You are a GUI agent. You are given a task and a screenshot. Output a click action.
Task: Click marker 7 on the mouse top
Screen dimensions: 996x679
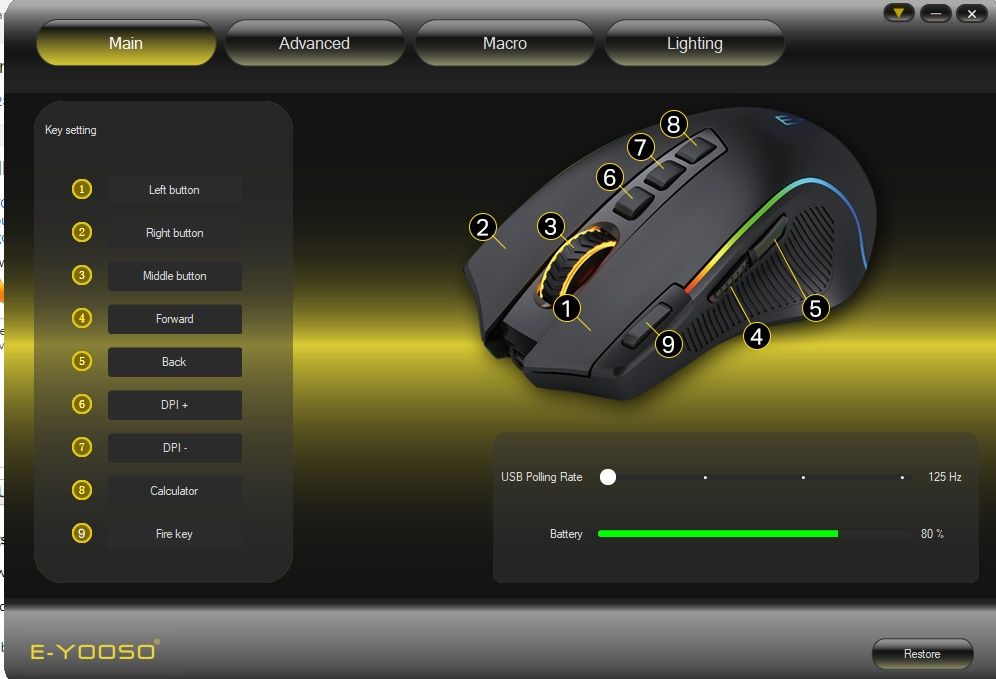point(640,147)
